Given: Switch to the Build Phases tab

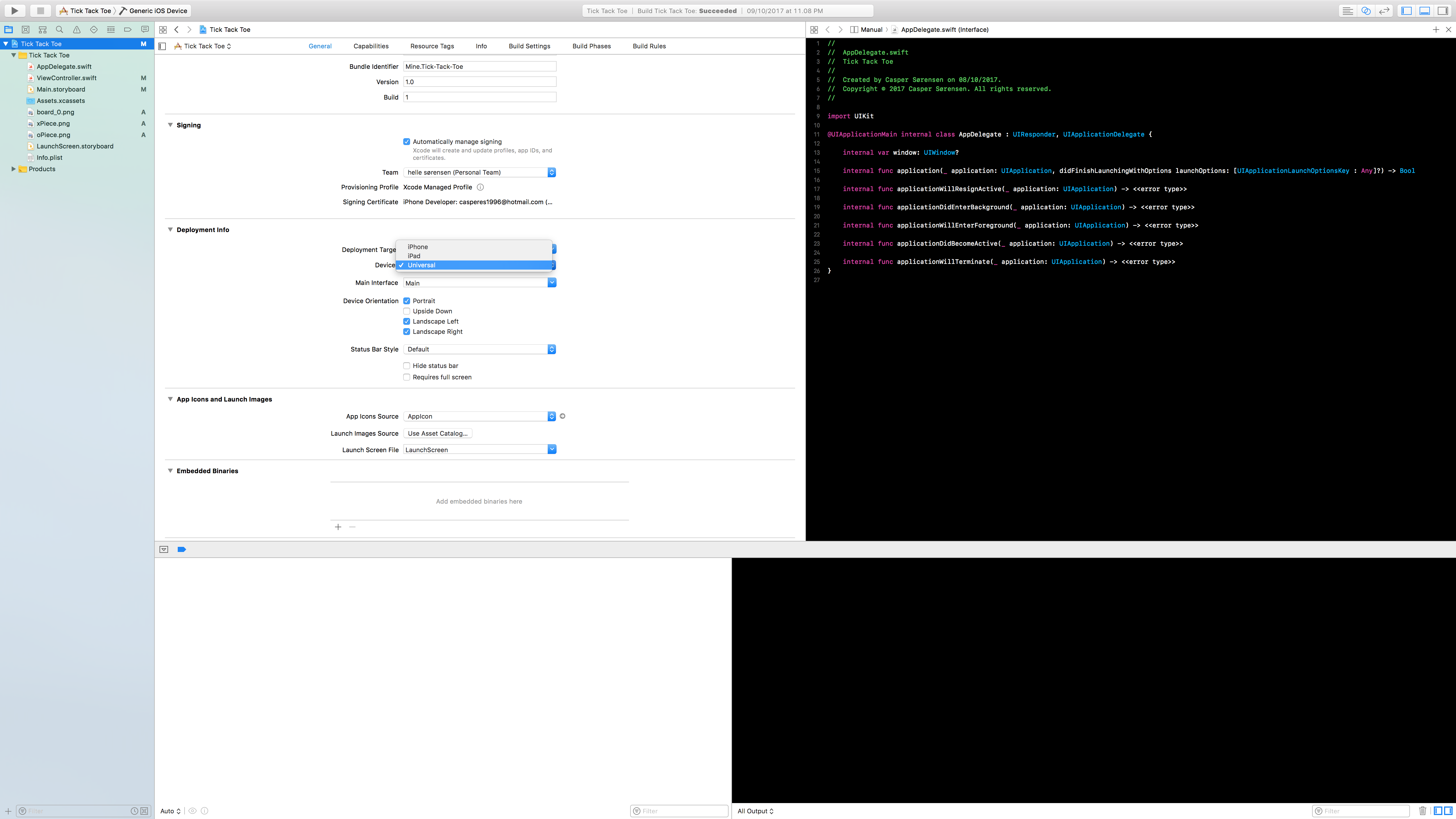Looking at the screenshot, I should pyautogui.click(x=591, y=46).
